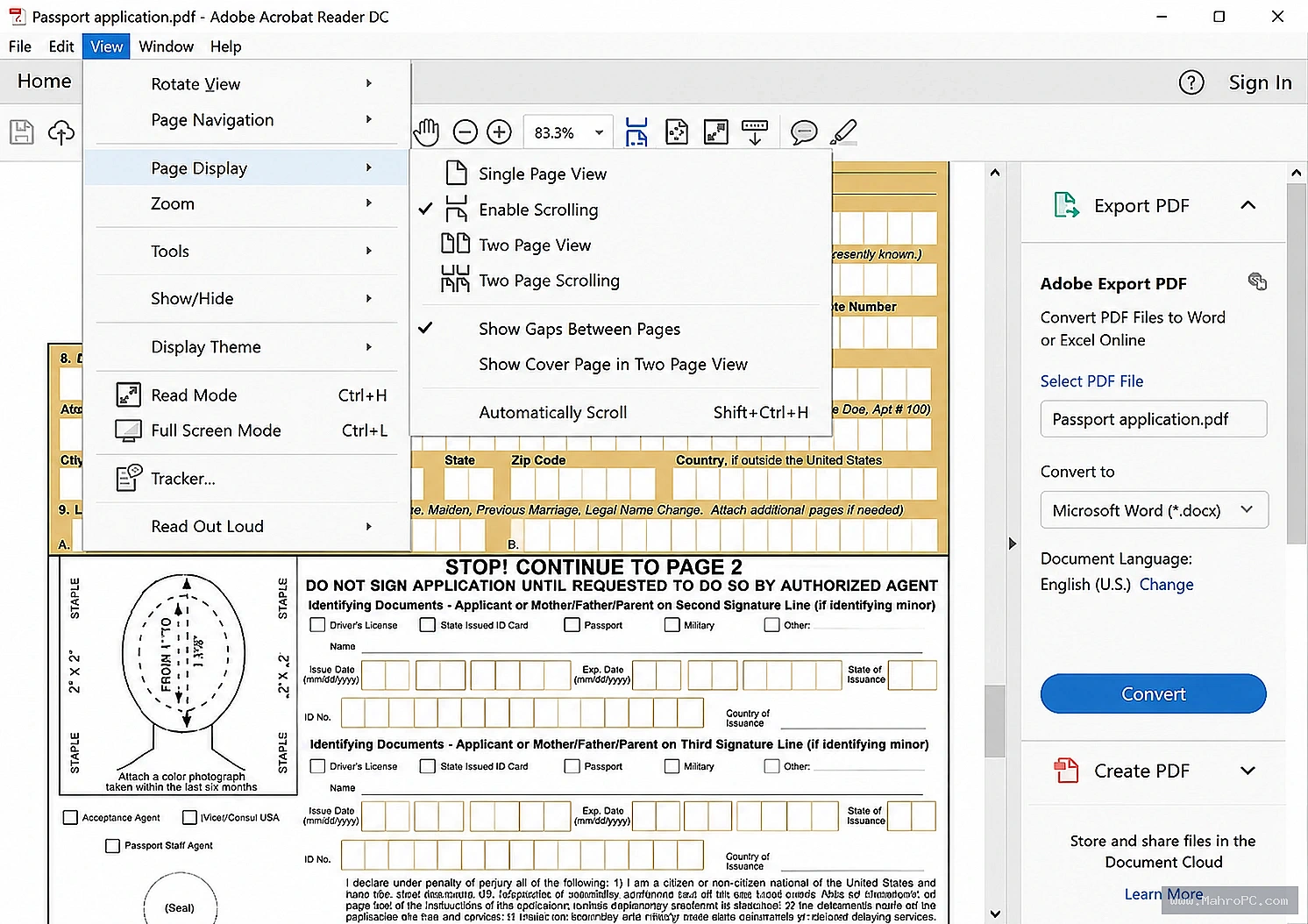The image size is (1308, 924).
Task: Click the read mode download-arrow toolbar icon
Action: click(x=755, y=132)
